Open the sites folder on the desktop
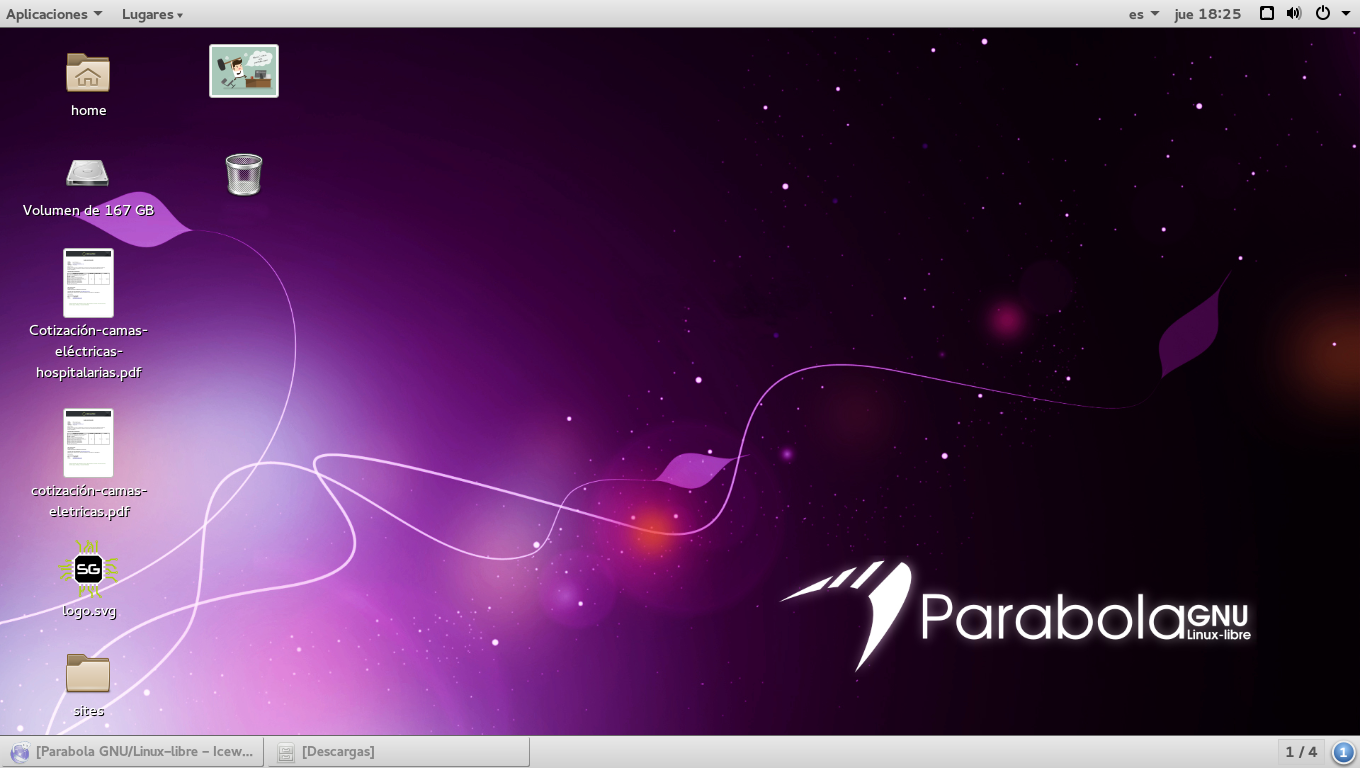Image resolution: width=1360 pixels, height=768 pixels. [88, 673]
